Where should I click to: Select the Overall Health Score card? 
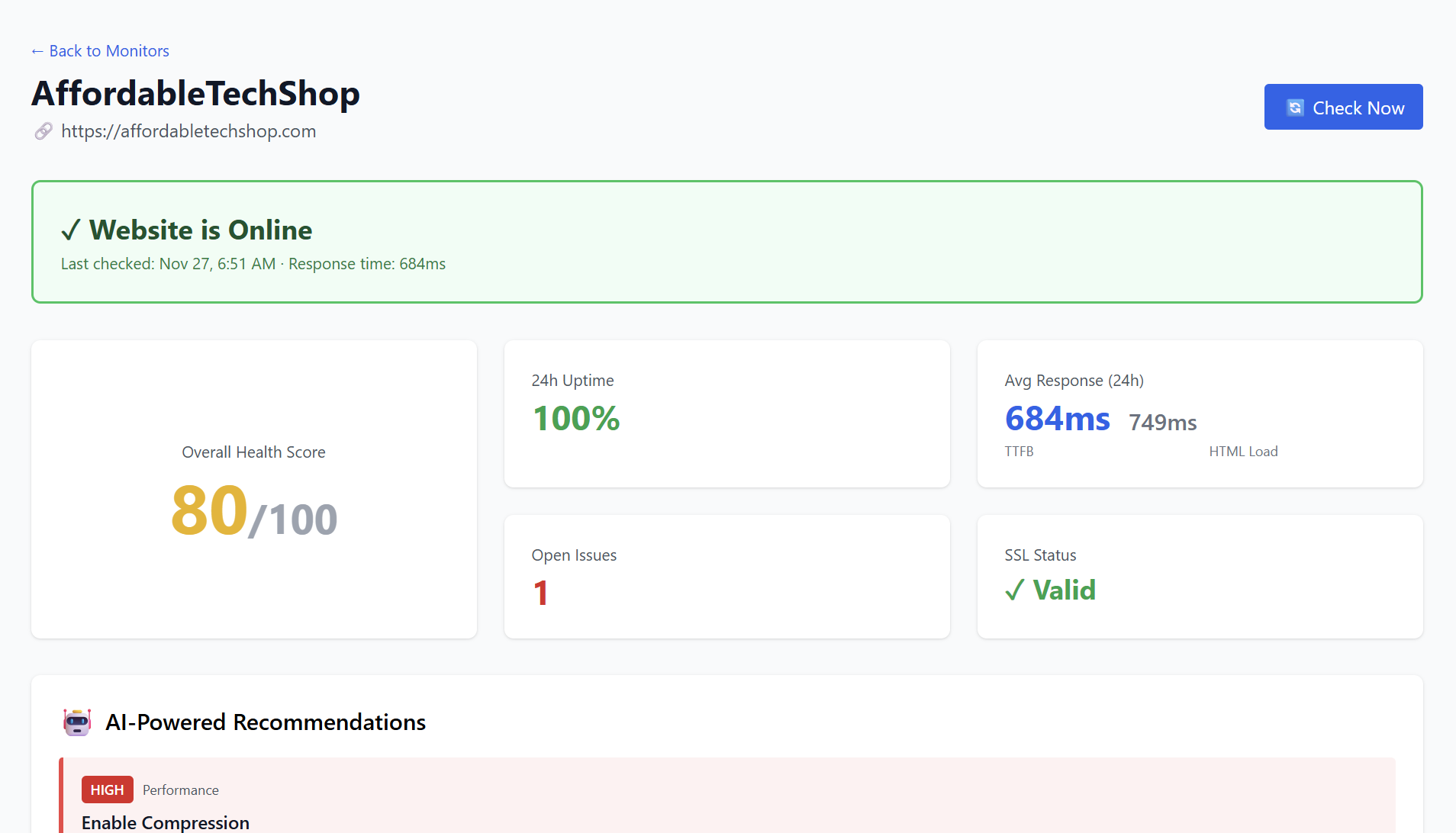click(253, 489)
